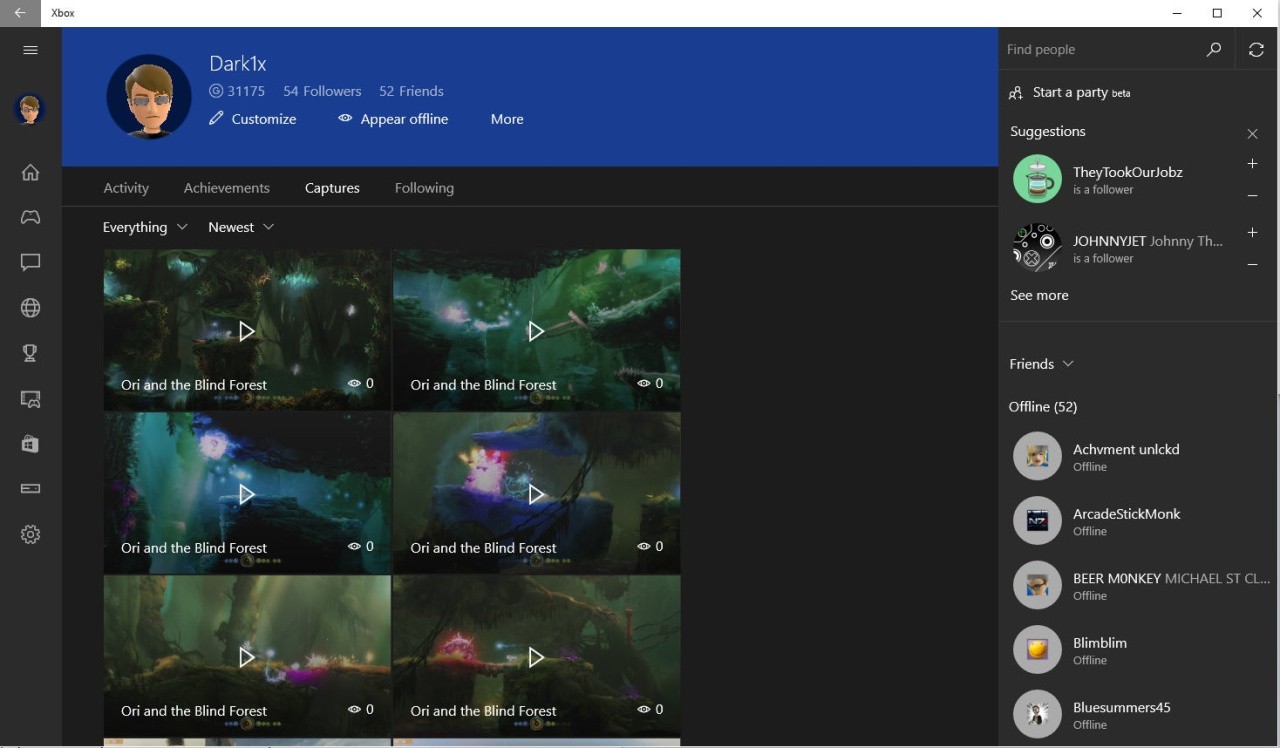Open the Newest sort dropdown
The height and width of the screenshot is (748, 1280).
[241, 227]
